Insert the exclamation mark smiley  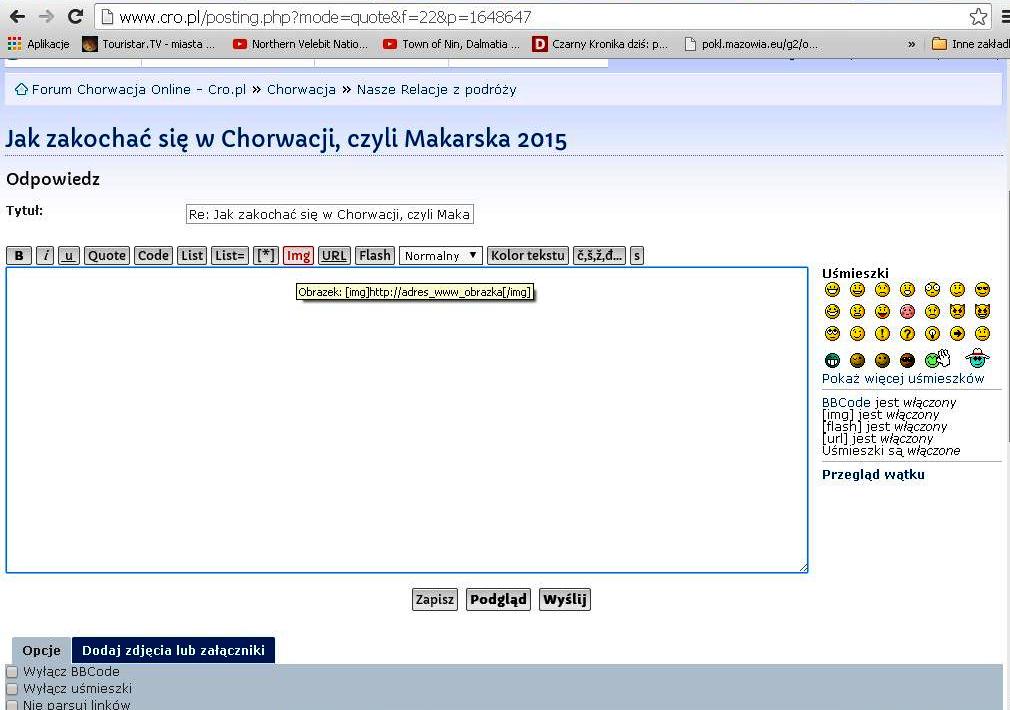coord(882,334)
